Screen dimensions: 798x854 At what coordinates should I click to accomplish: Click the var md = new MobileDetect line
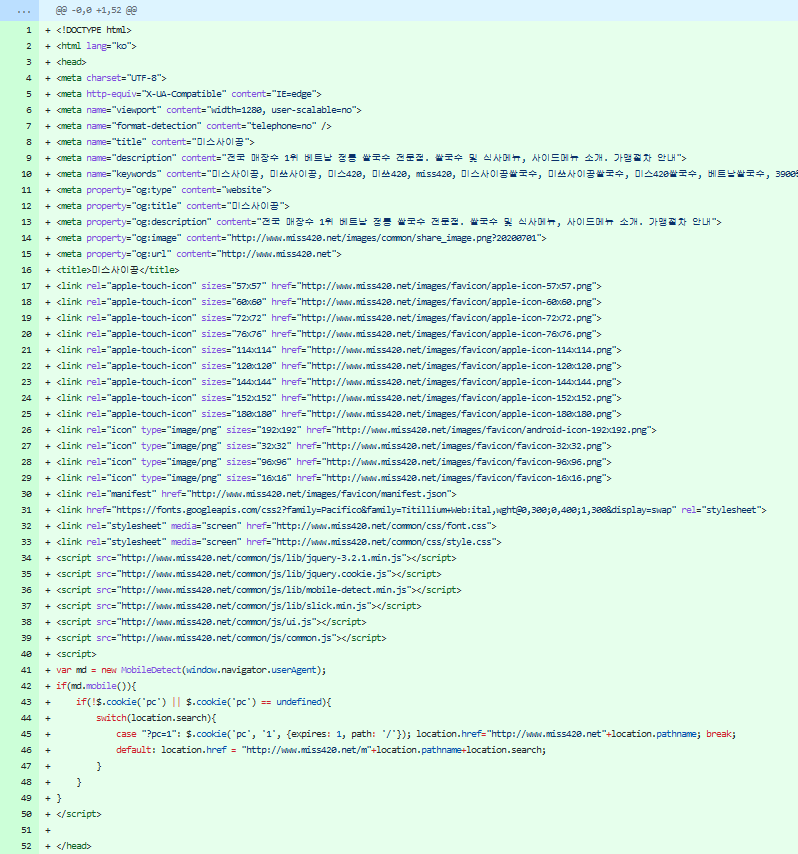point(191,670)
